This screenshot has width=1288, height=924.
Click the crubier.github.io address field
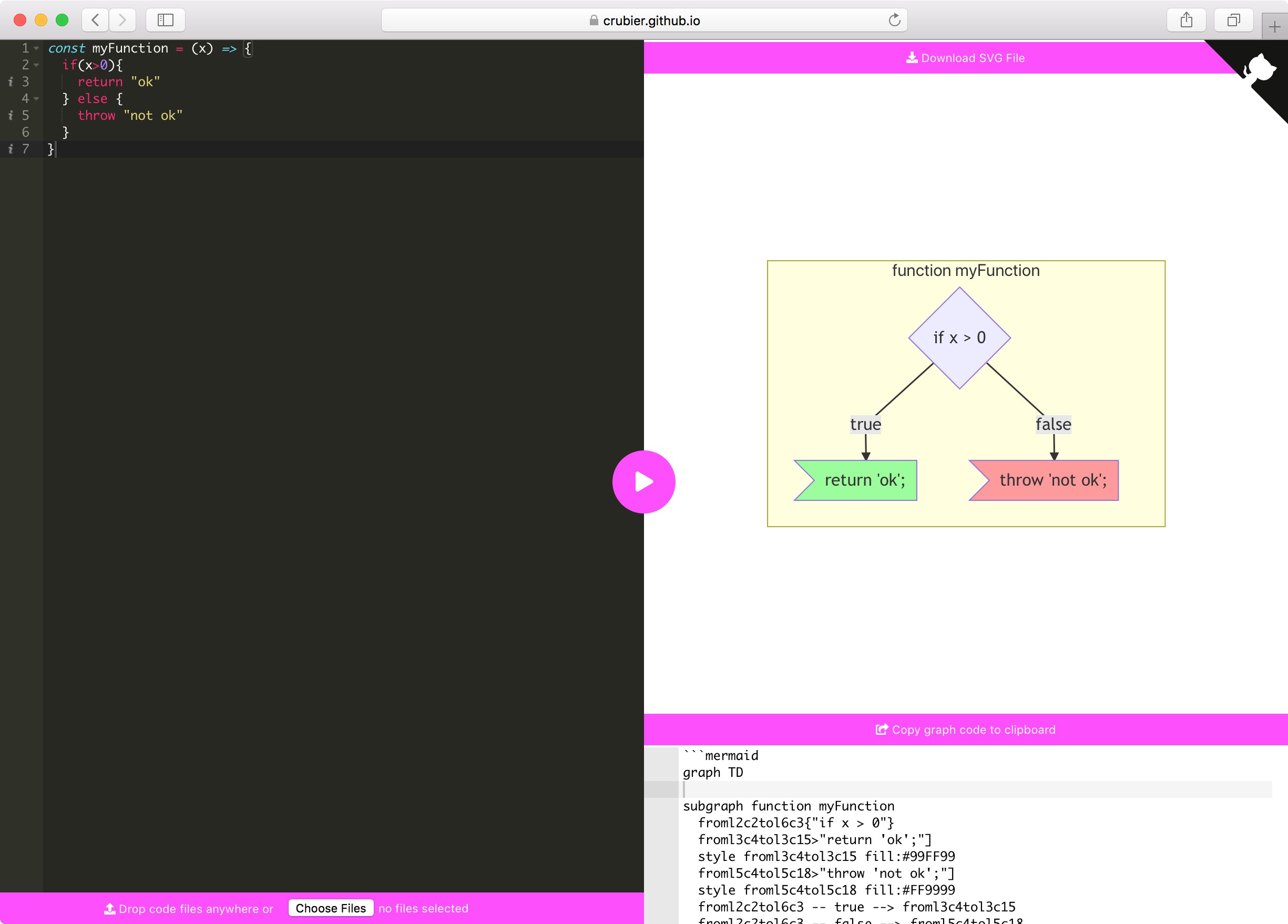coord(644,20)
